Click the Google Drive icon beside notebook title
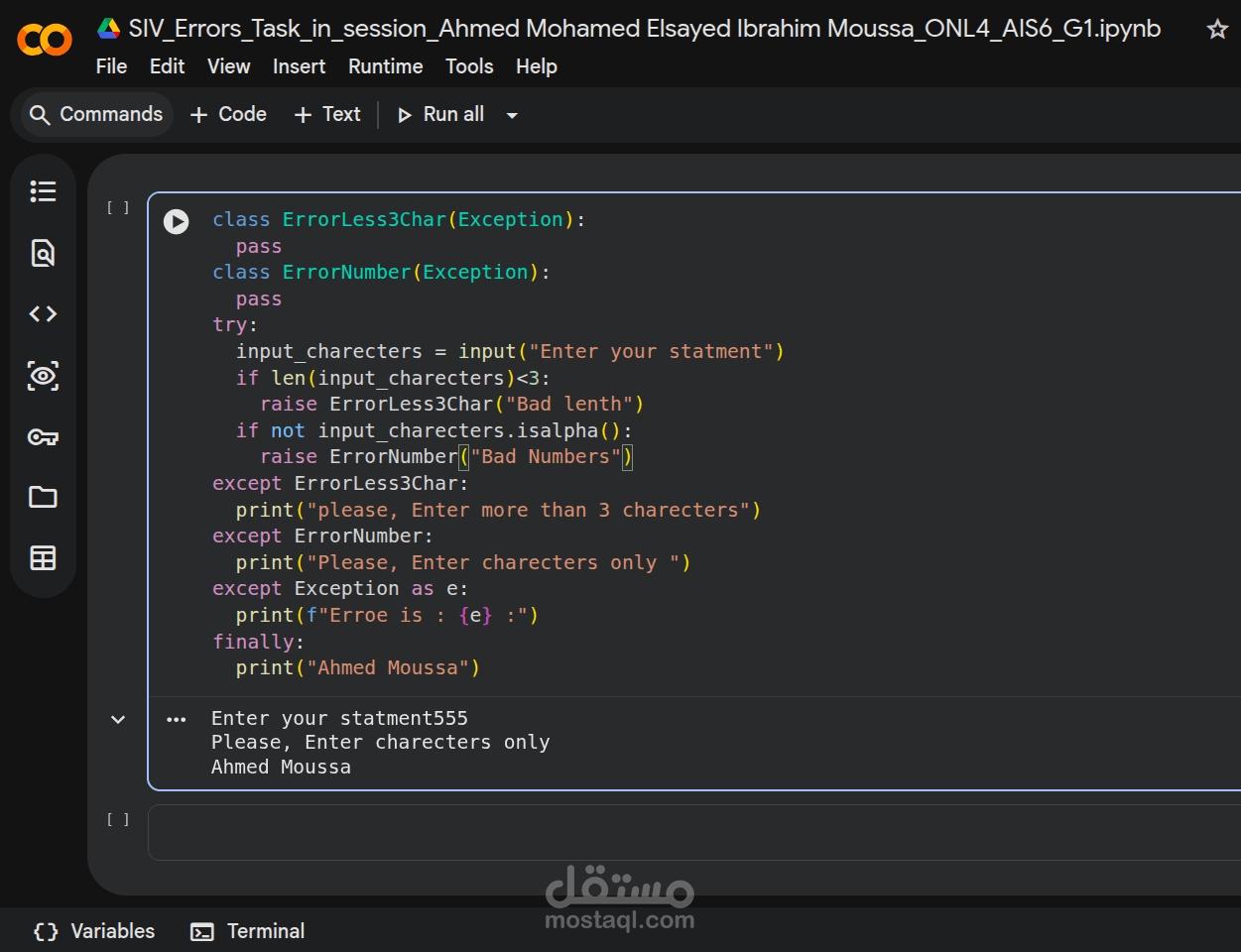The image size is (1241, 952). point(108,29)
